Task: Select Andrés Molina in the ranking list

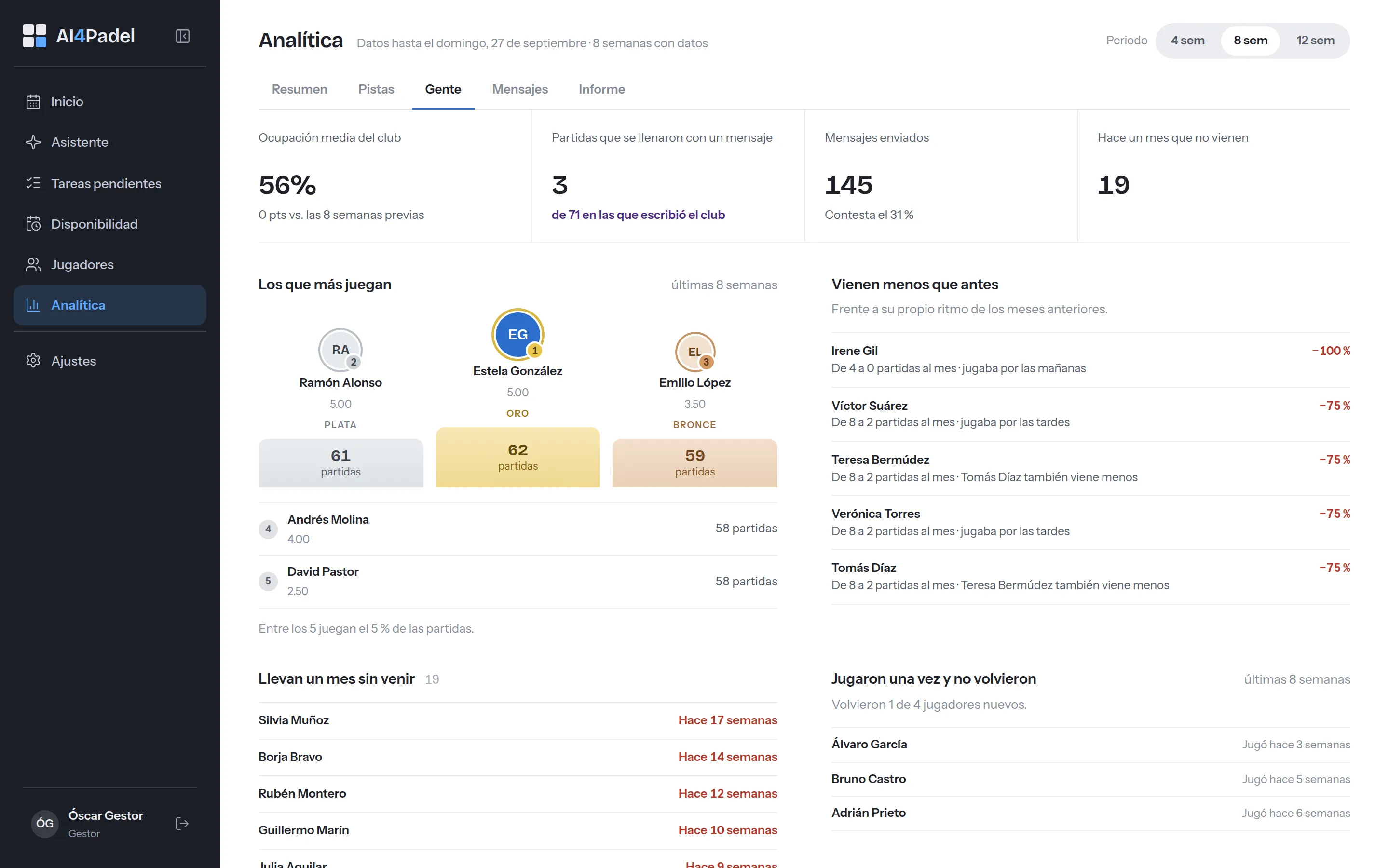Action: point(517,529)
